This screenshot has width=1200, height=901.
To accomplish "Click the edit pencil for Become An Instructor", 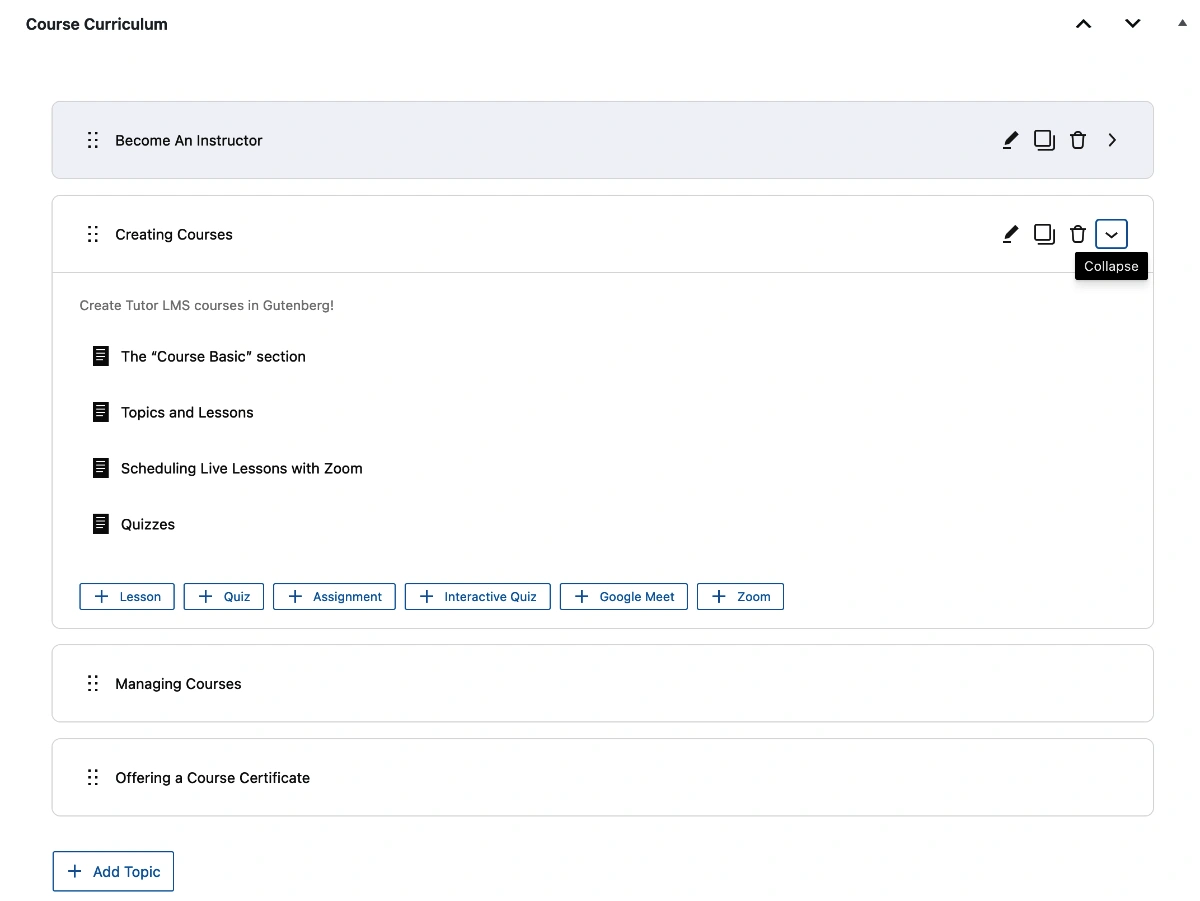I will pos(1010,141).
